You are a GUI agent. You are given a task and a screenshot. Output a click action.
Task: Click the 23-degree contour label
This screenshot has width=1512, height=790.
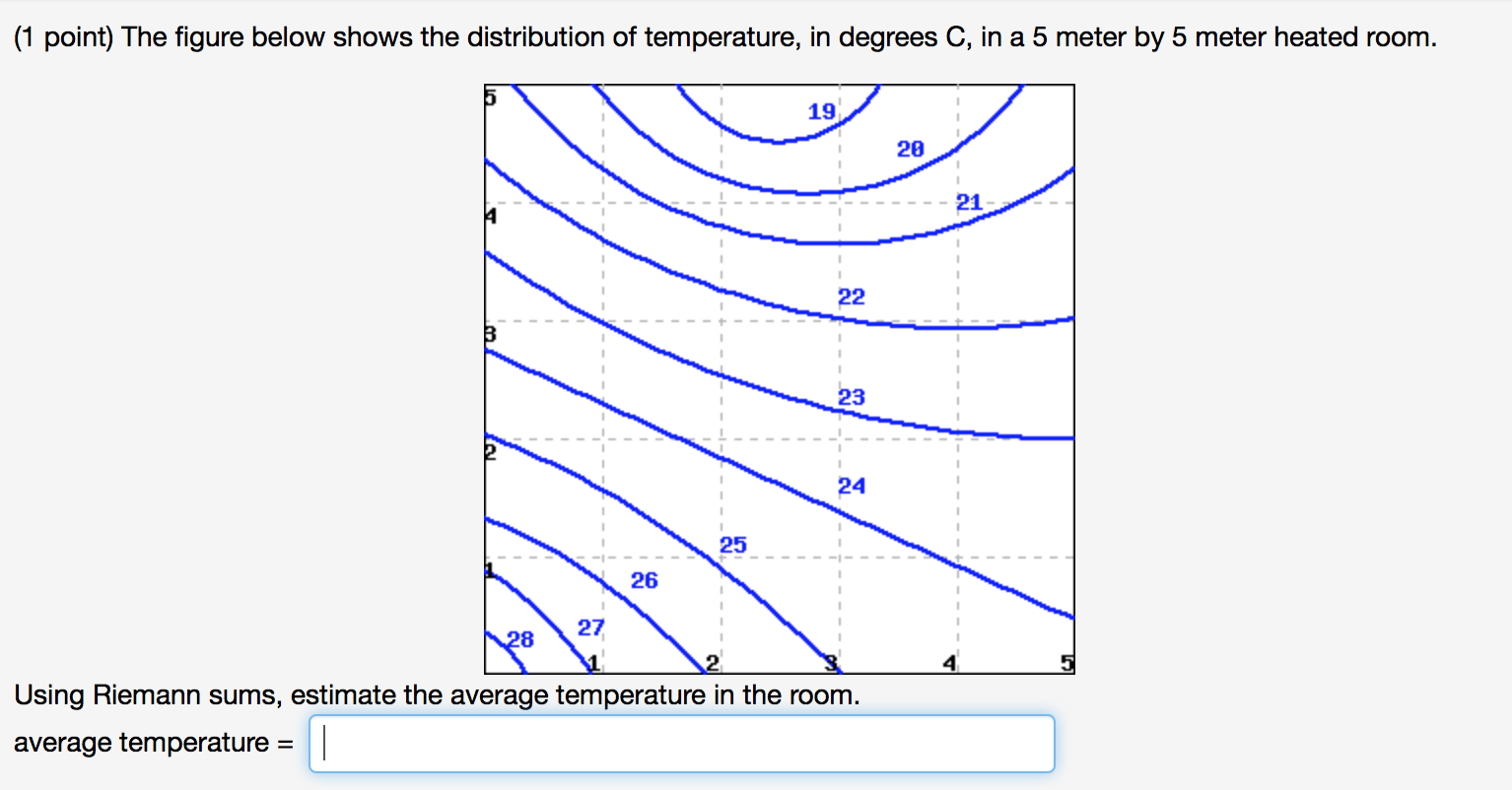(852, 397)
